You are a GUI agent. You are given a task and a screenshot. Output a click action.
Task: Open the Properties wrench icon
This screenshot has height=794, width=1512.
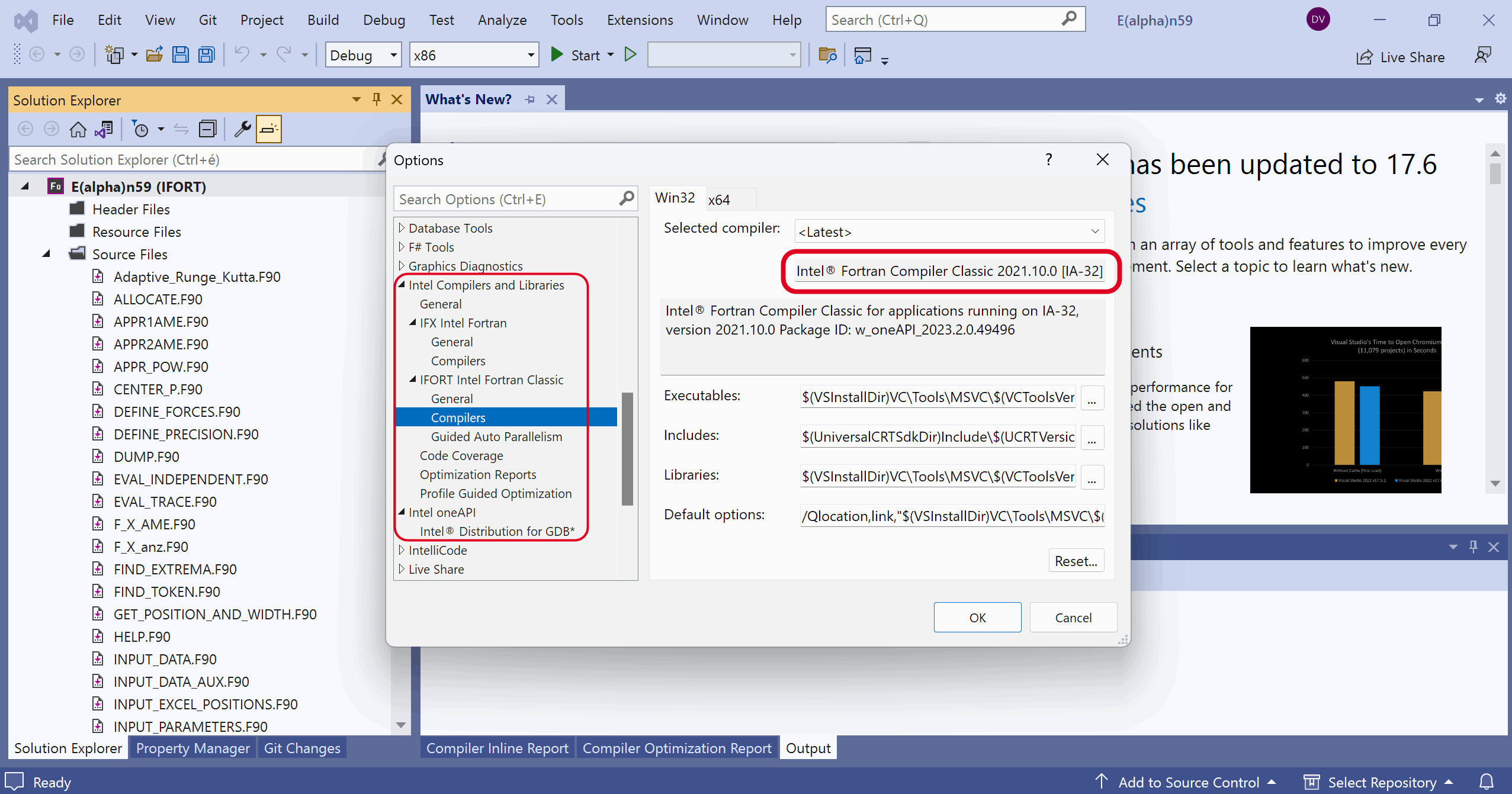[242, 129]
